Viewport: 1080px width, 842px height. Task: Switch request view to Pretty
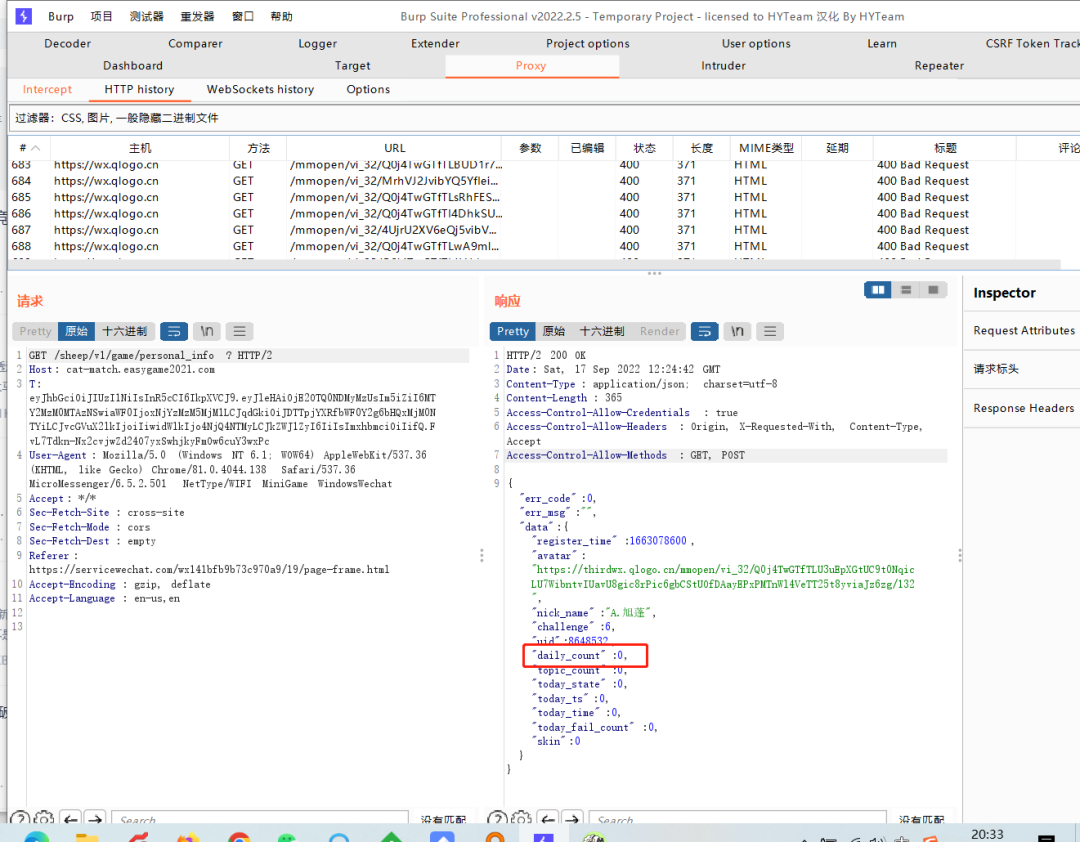click(x=35, y=331)
